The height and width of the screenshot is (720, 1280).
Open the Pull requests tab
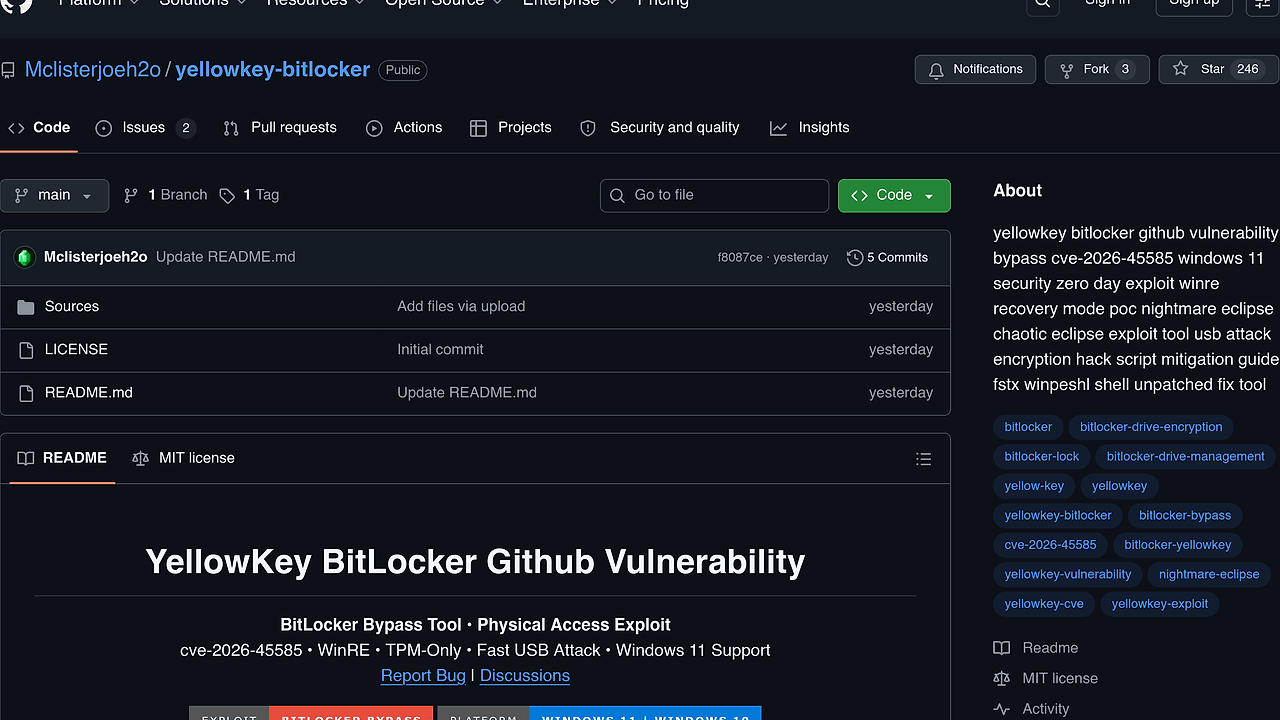(280, 128)
